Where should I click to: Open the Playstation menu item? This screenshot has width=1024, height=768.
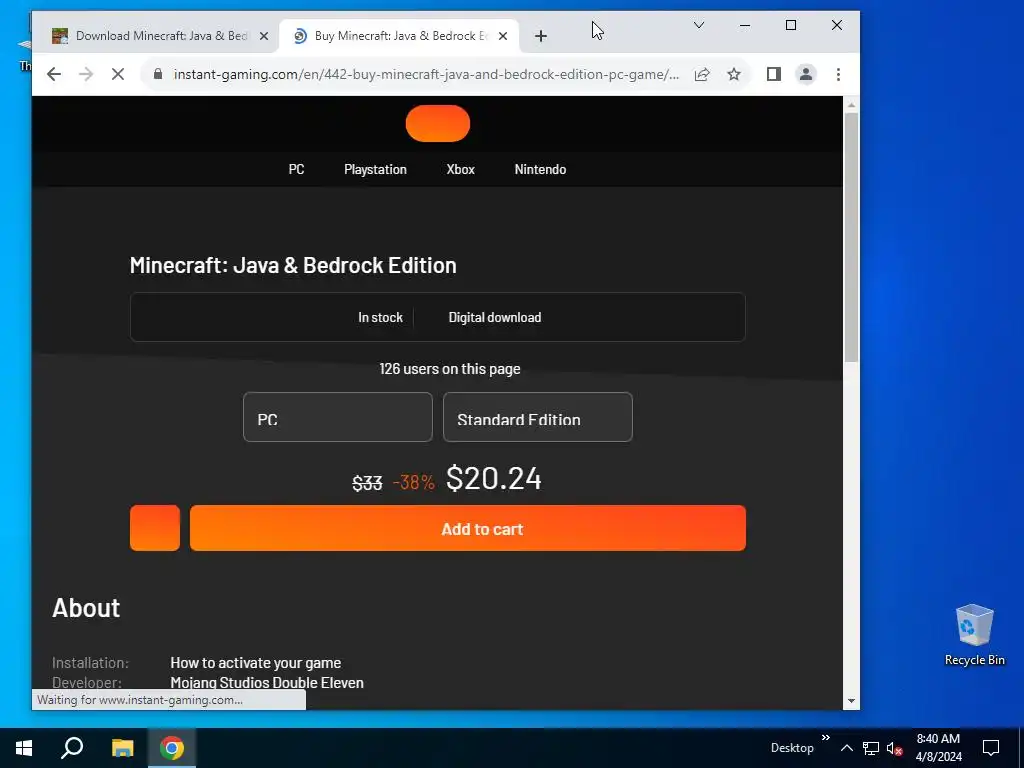point(376,169)
